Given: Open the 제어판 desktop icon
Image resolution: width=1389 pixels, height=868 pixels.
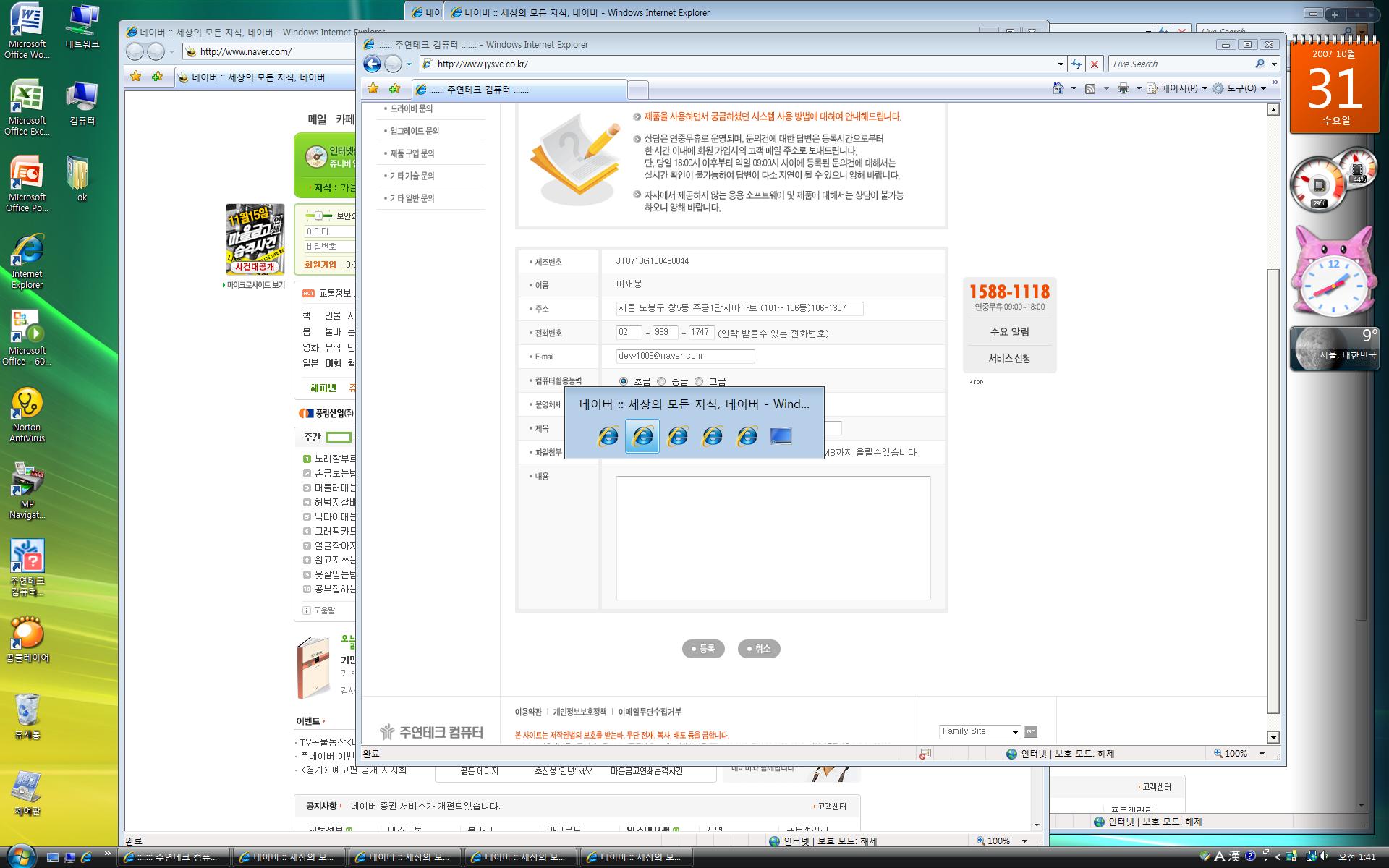Looking at the screenshot, I should [x=27, y=793].
